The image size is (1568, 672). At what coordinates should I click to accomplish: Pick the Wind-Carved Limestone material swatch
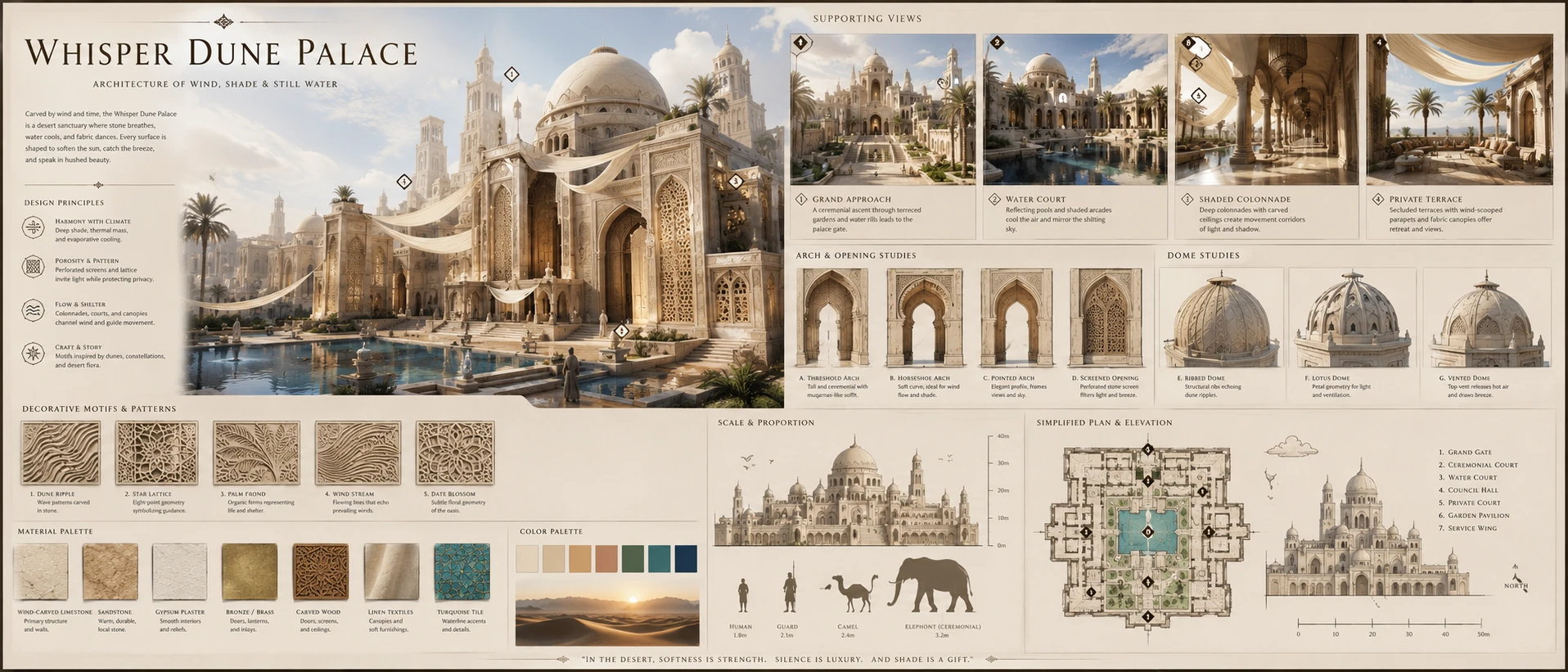pyautogui.click(x=41, y=572)
